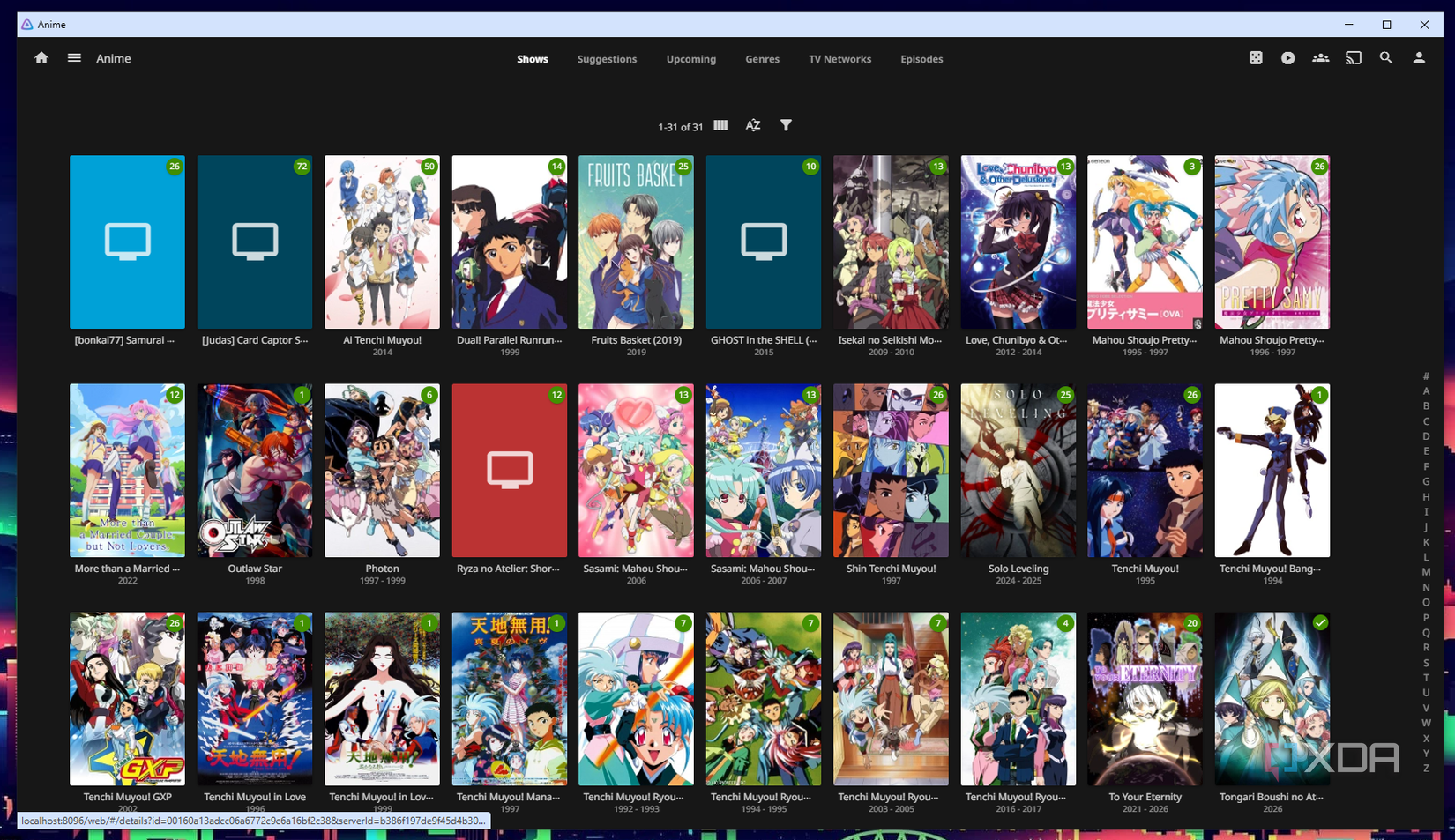Open the A-Z sort options

(753, 125)
